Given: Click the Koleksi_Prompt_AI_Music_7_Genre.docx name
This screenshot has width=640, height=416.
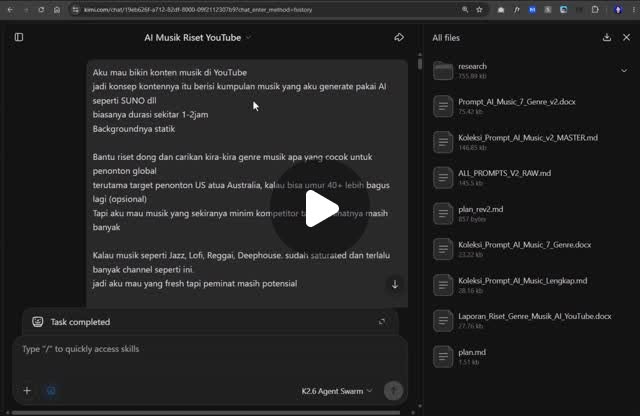Looking at the screenshot, I should (x=524, y=245).
